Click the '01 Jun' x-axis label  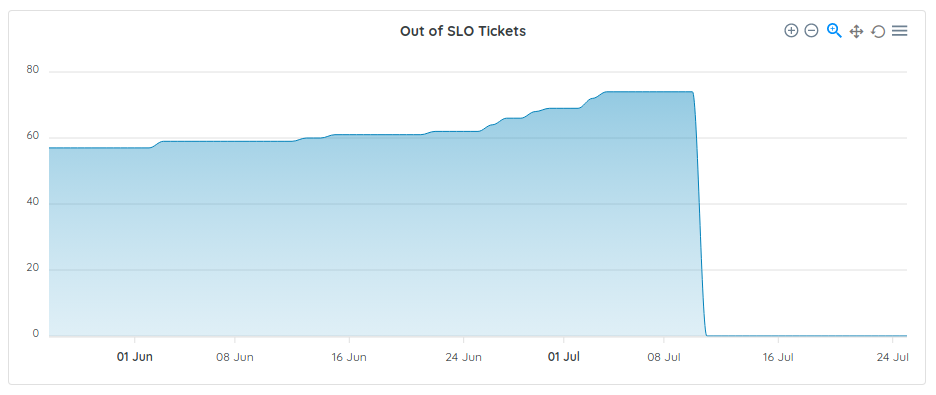(x=134, y=357)
